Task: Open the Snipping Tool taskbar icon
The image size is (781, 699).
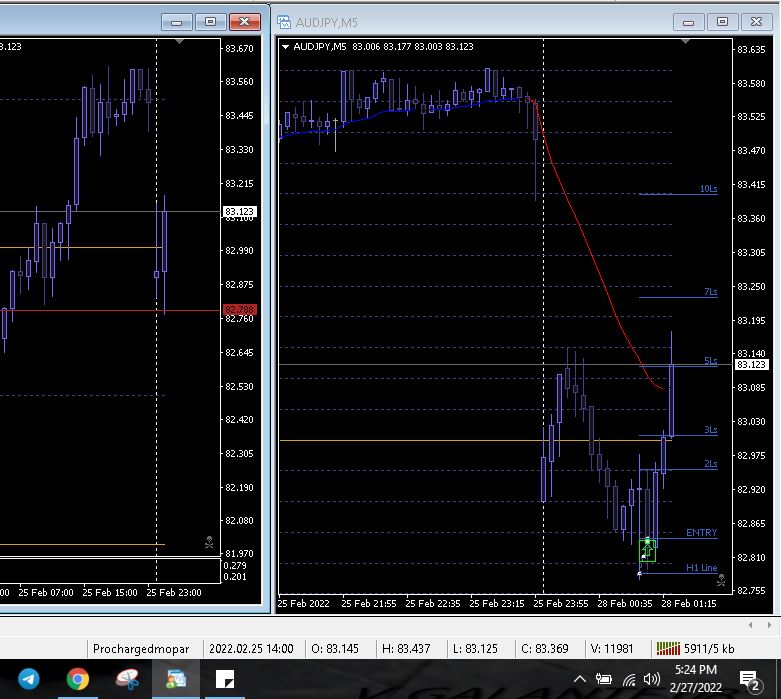Action: pyautogui.click(x=127, y=679)
